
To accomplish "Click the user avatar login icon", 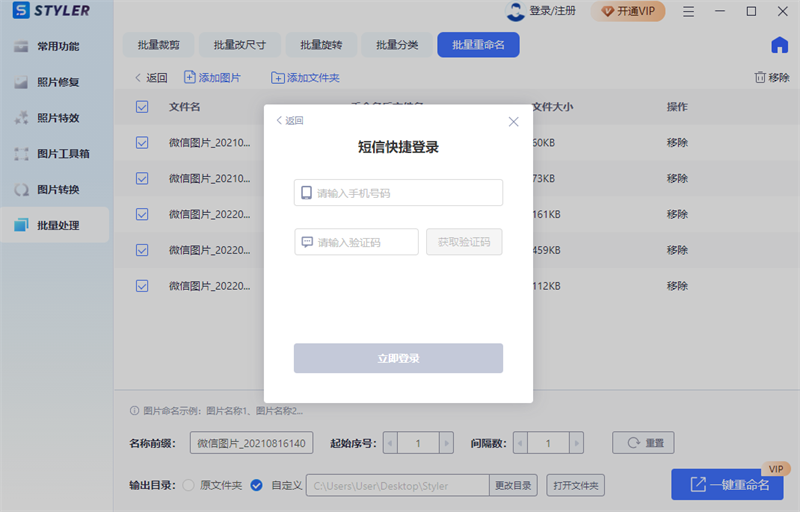I will pyautogui.click(x=515, y=12).
